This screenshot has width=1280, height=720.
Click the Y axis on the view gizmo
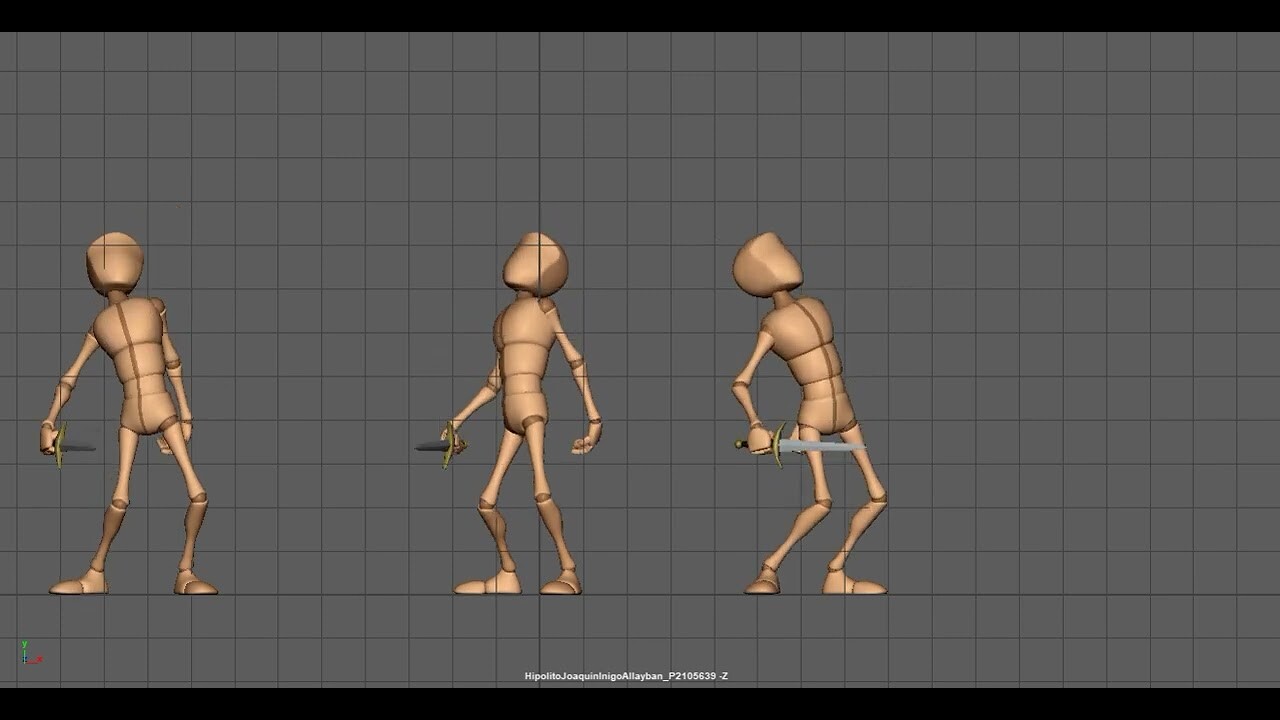pyautogui.click(x=24, y=644)
